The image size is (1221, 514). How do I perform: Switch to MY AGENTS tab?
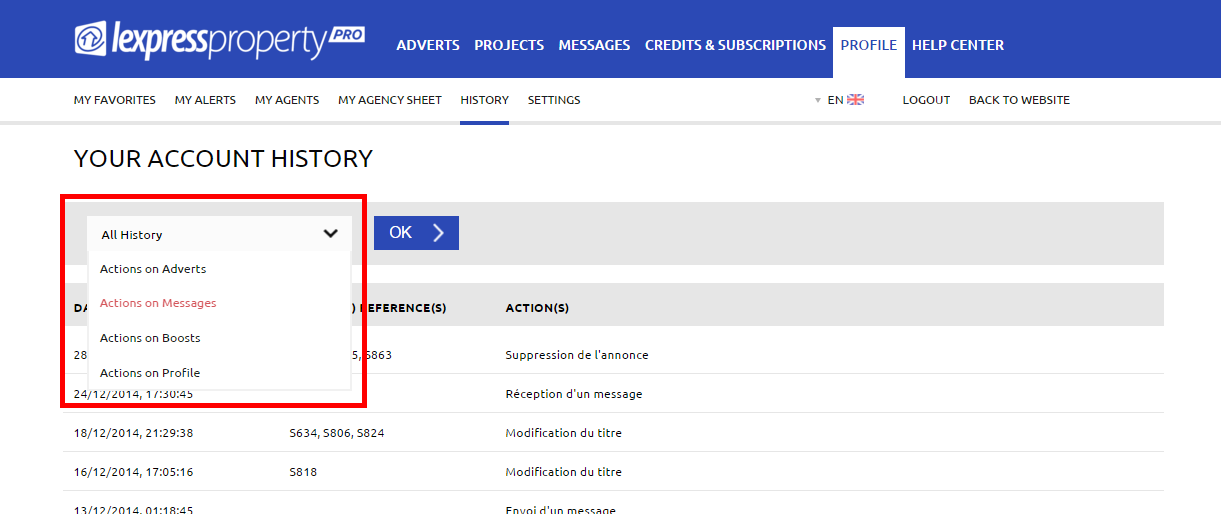coord(287,100)
